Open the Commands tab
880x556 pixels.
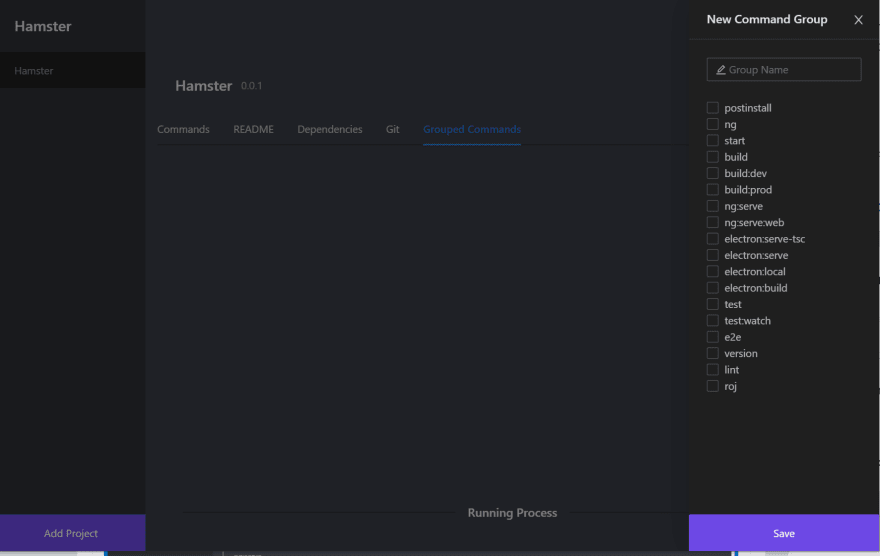tap(183, 129)
